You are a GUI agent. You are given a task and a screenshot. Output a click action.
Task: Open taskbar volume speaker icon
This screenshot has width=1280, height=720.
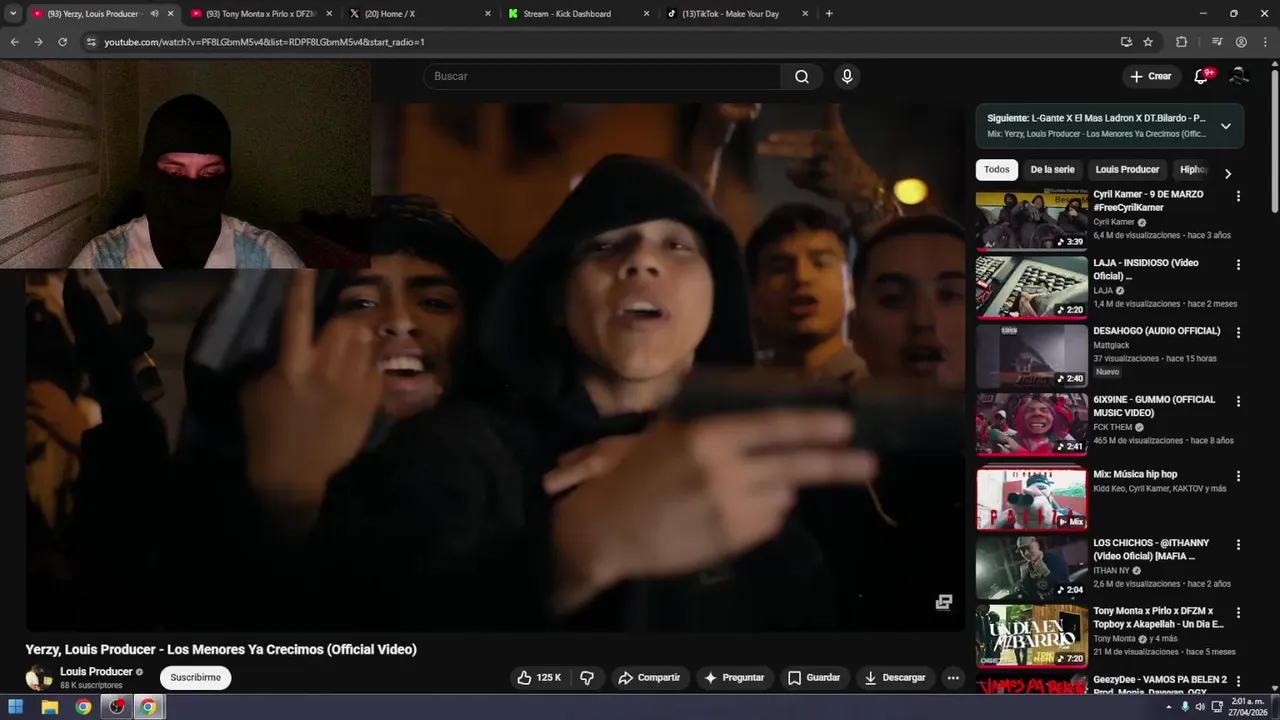tap(1200, 707)
